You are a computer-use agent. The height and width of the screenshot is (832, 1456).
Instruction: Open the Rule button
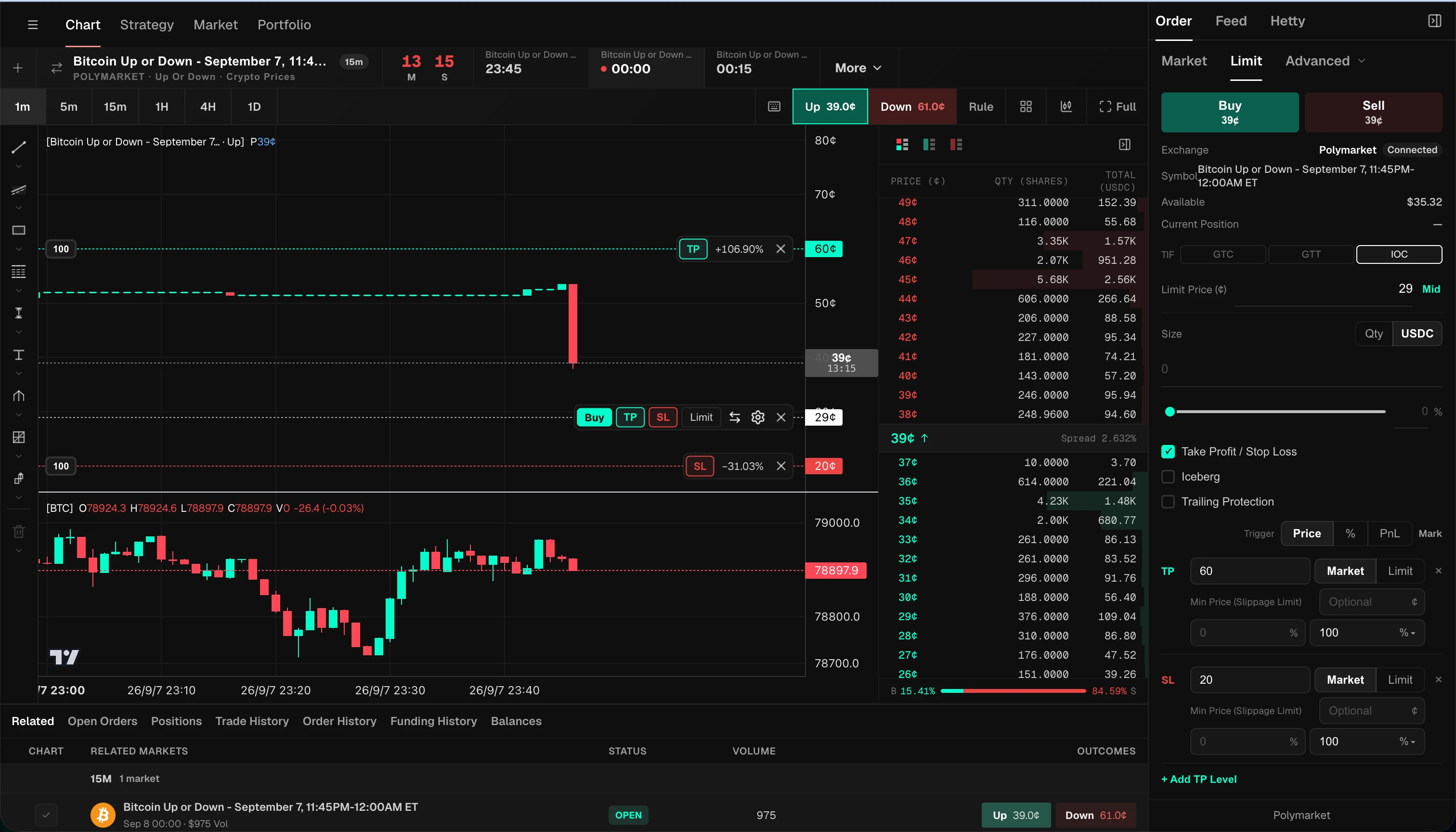(981, 107)
